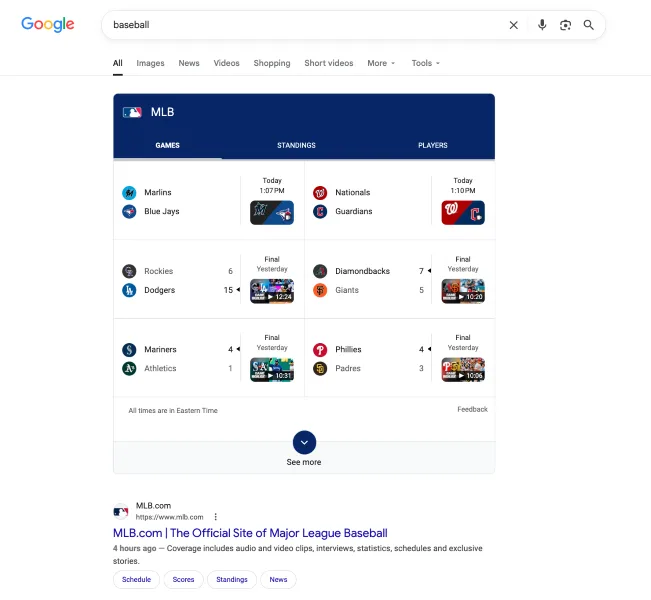651x600 pixels.
Task: Click the Padres team logo
Action: (x=320, y=368)
